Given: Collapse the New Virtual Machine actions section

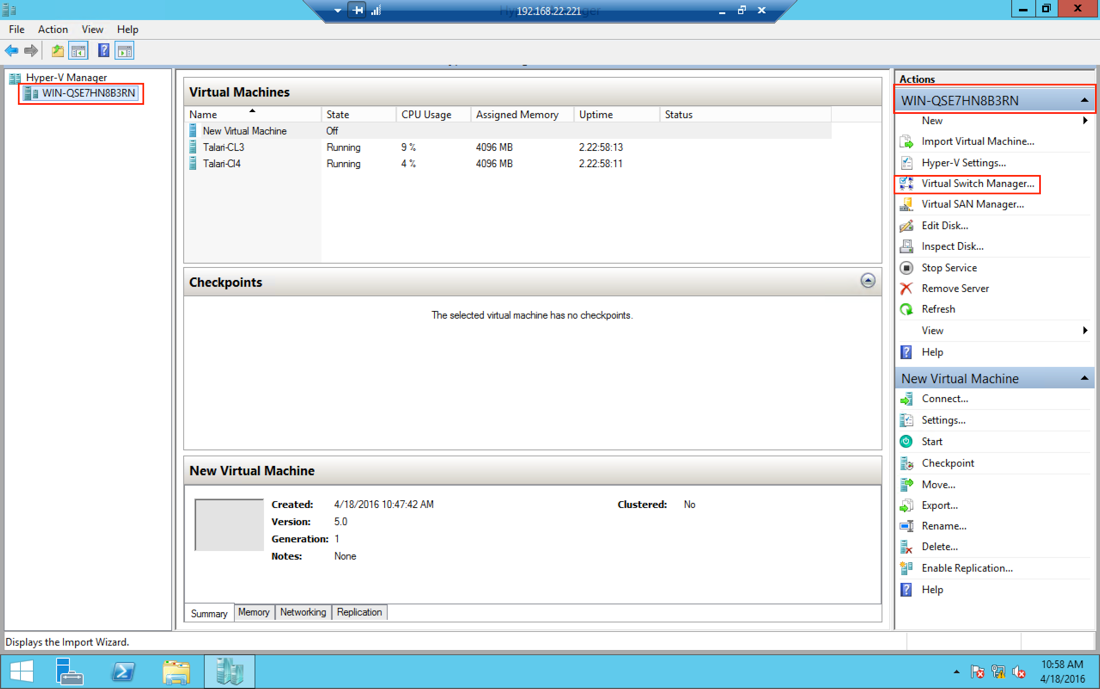Looking at the screenshot, I should 1084,378.
